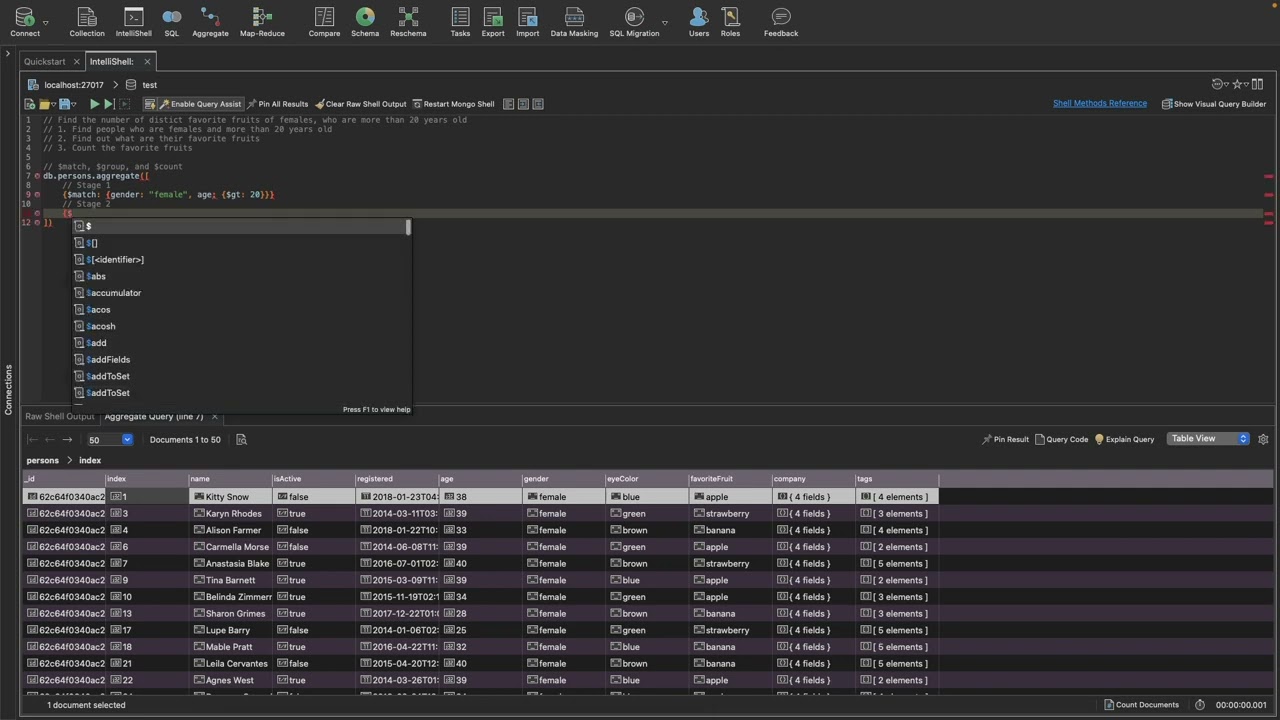Click the save script icon
Image resolution: width=1280 pixels, height=720 pixels.
pos(64,104)
